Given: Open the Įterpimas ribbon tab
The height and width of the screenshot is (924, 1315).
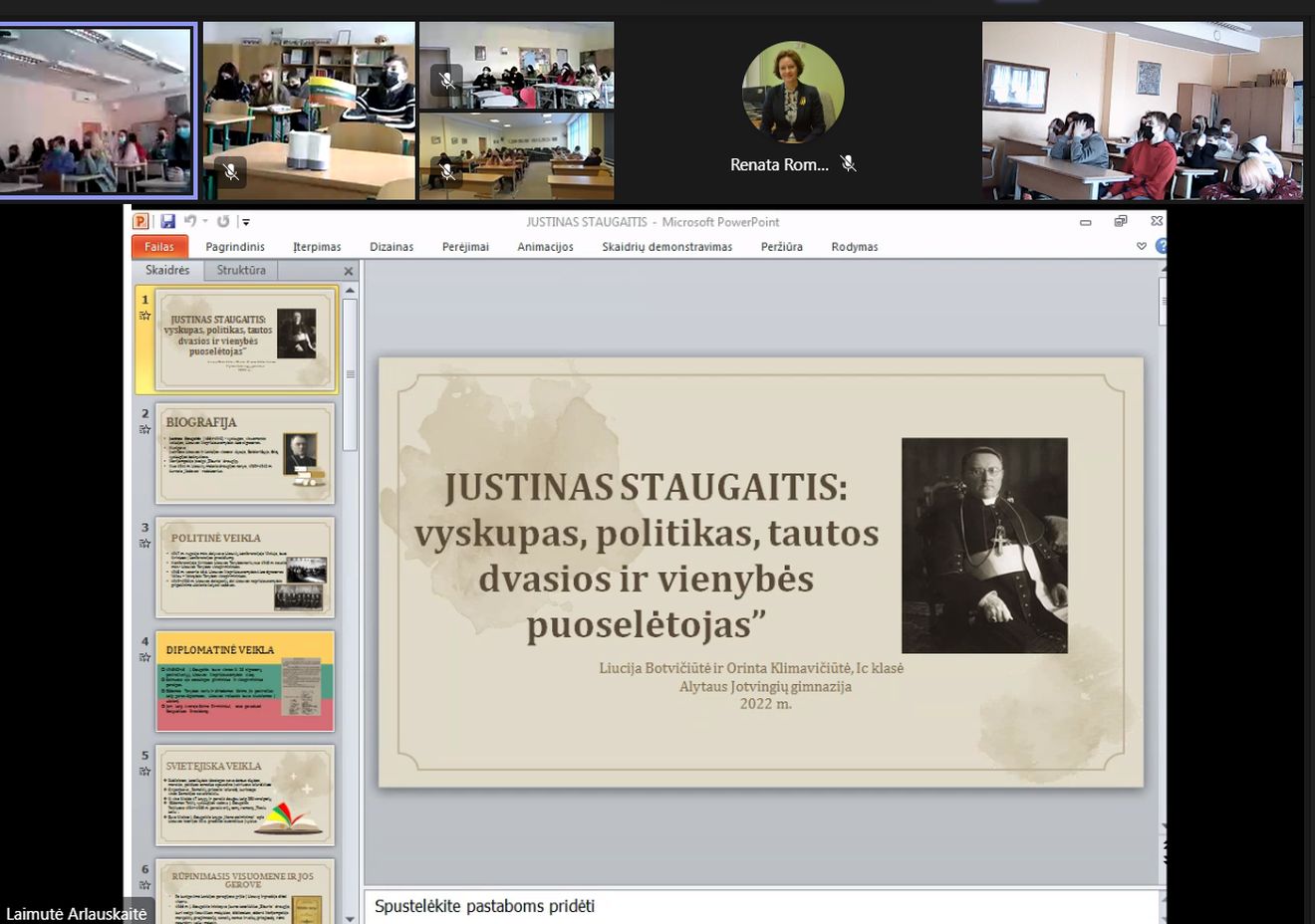Looking at the screenshot, I should click(x=317, y=247).
